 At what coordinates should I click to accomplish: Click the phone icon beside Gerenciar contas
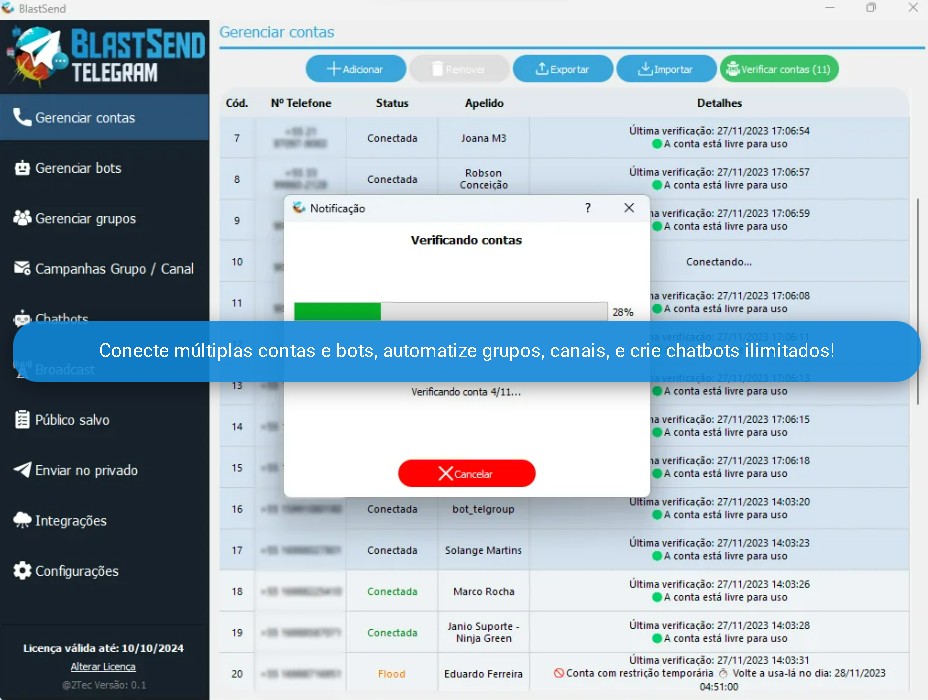[x=21, y=118]
